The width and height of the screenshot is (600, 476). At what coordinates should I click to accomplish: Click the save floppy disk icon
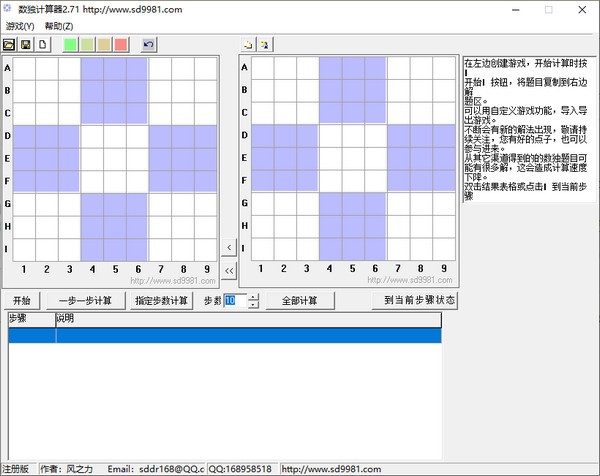click(25, 45)
